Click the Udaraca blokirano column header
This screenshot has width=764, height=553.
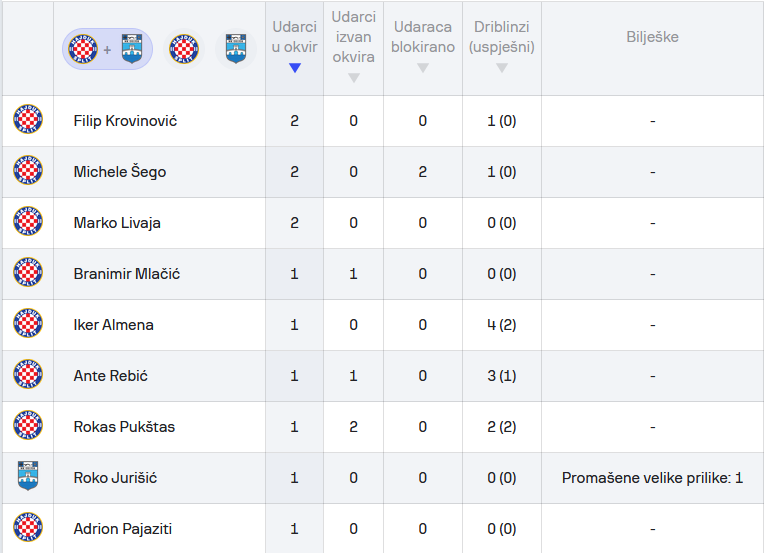pyautogui.click(x=423, y=37)
